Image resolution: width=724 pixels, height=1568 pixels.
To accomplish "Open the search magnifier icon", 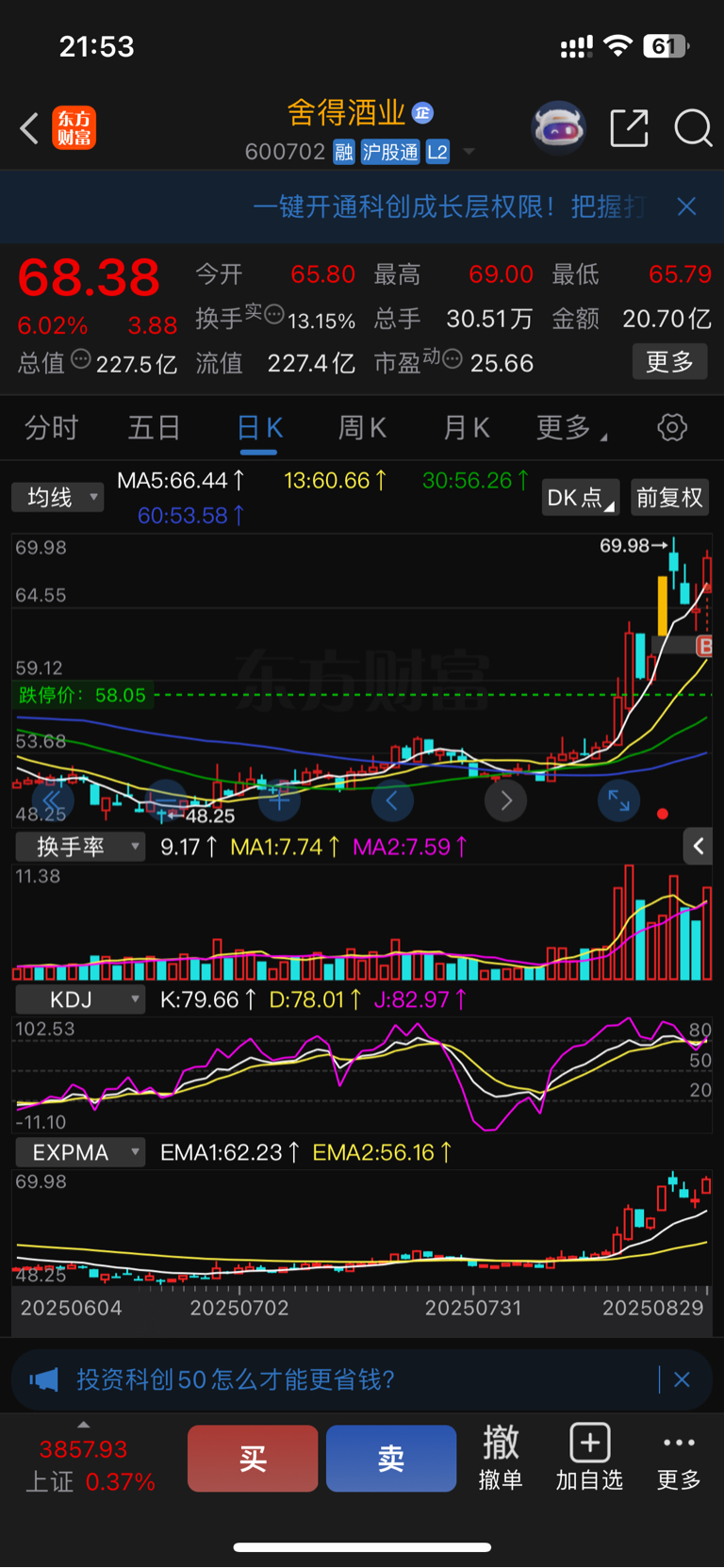I will click(x=693, y=128).
